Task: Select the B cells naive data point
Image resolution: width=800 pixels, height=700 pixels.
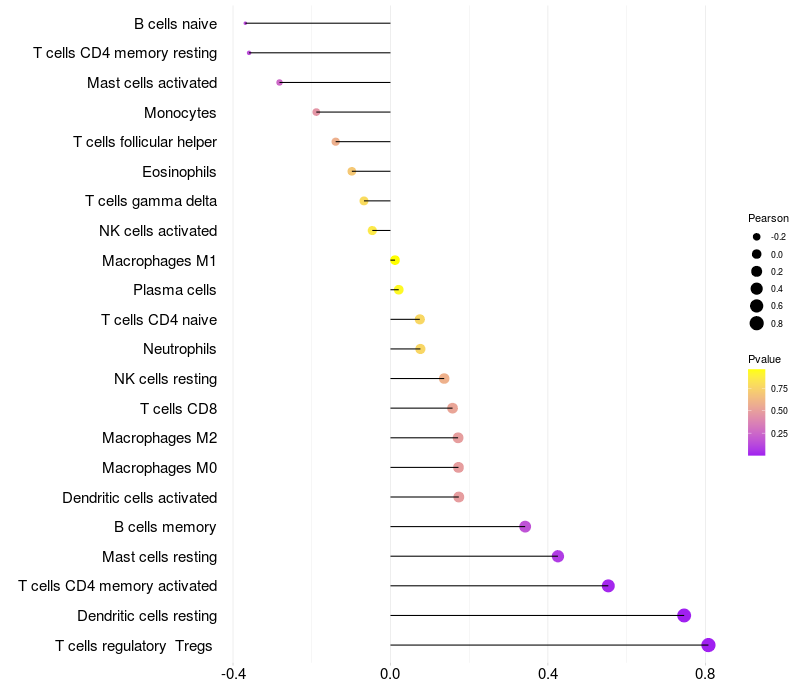Action: click(245, 23)
